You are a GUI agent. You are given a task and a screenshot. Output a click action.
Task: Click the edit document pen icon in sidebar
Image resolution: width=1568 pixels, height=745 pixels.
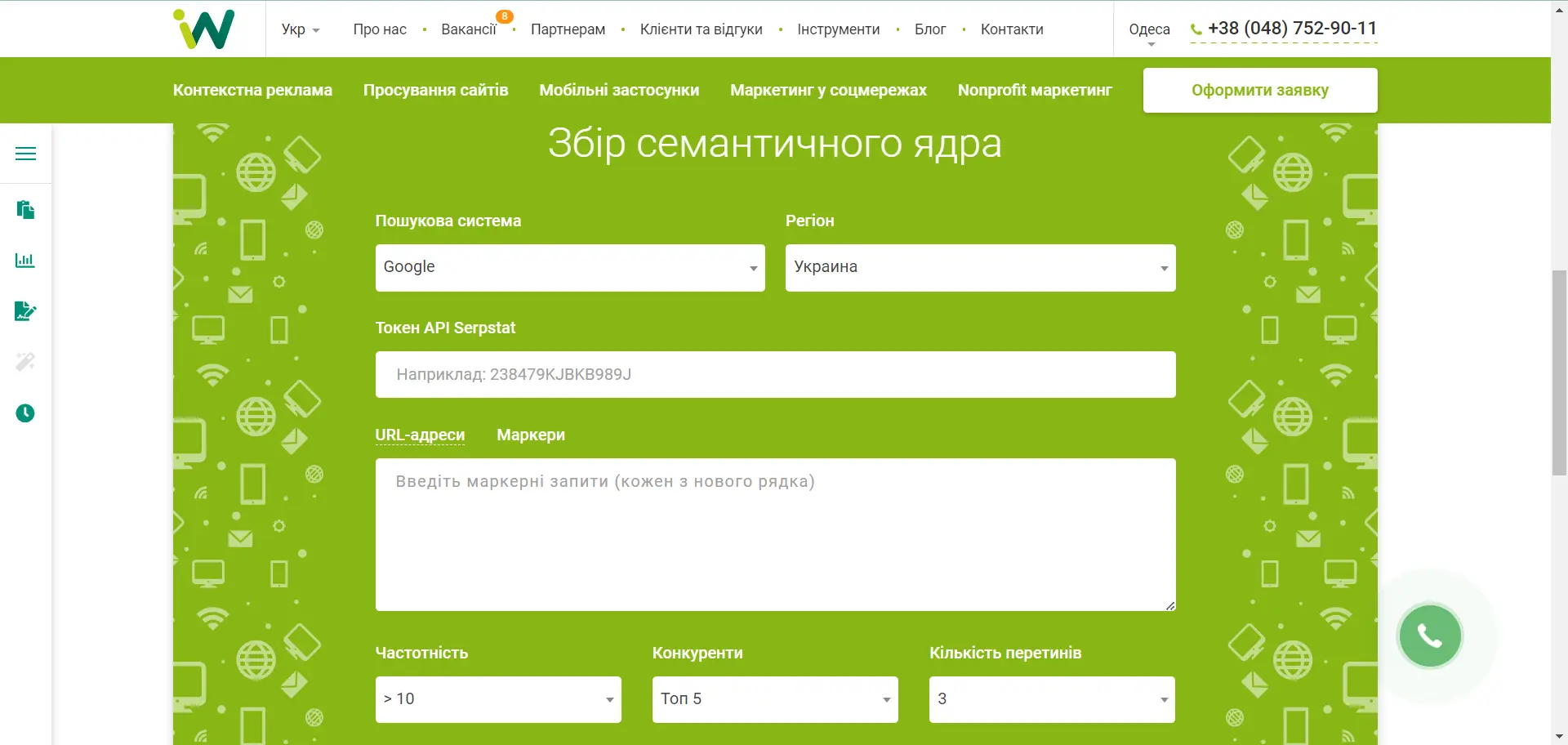[x=25, y=311]
